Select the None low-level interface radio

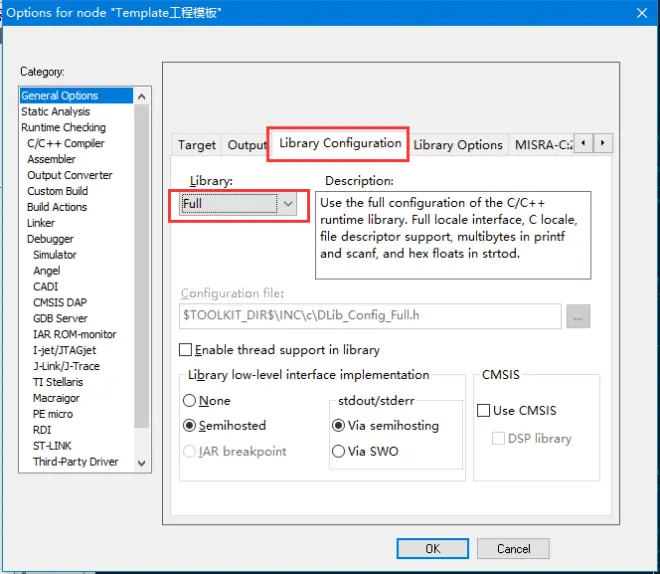tap(189, 400)
